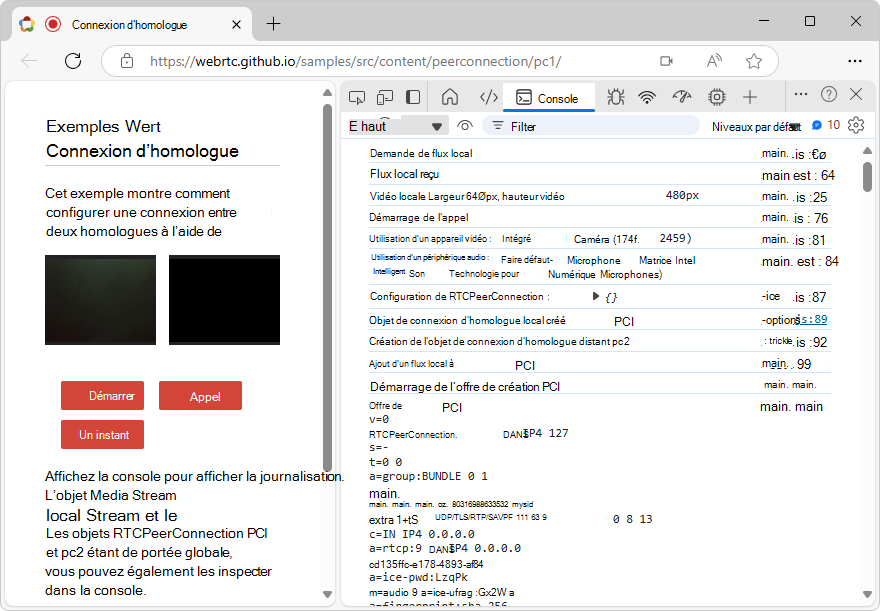Open source link 'main. est : 84'
Viewport: 880px width, 611px height.
[800, 261]
